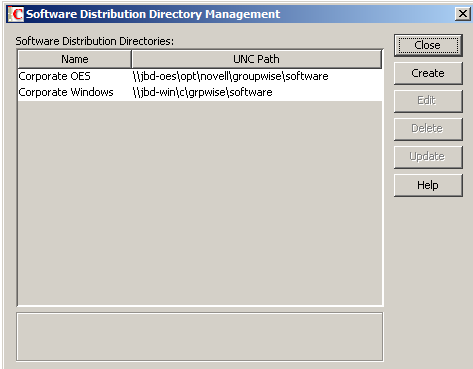Sort by the Name column header

(75, 59)
